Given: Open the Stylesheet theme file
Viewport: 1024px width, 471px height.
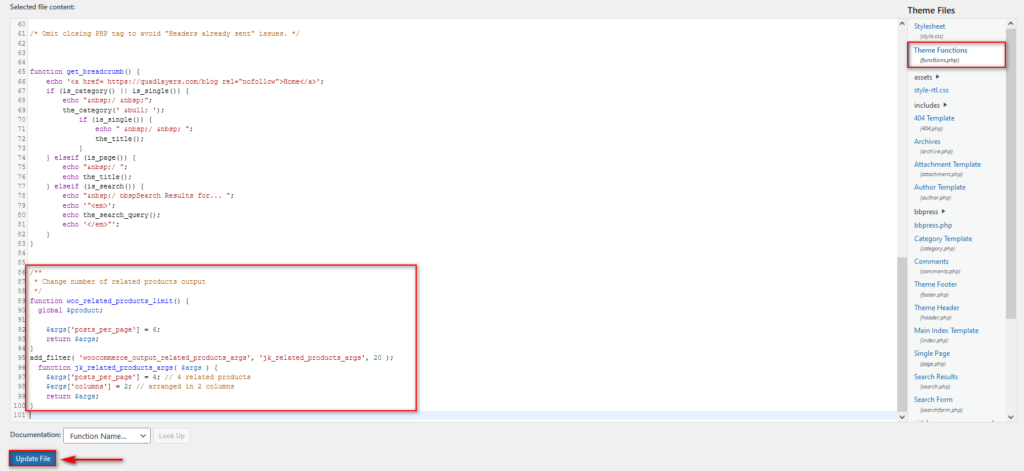Looking at the screenshot, I should (929, 26).
